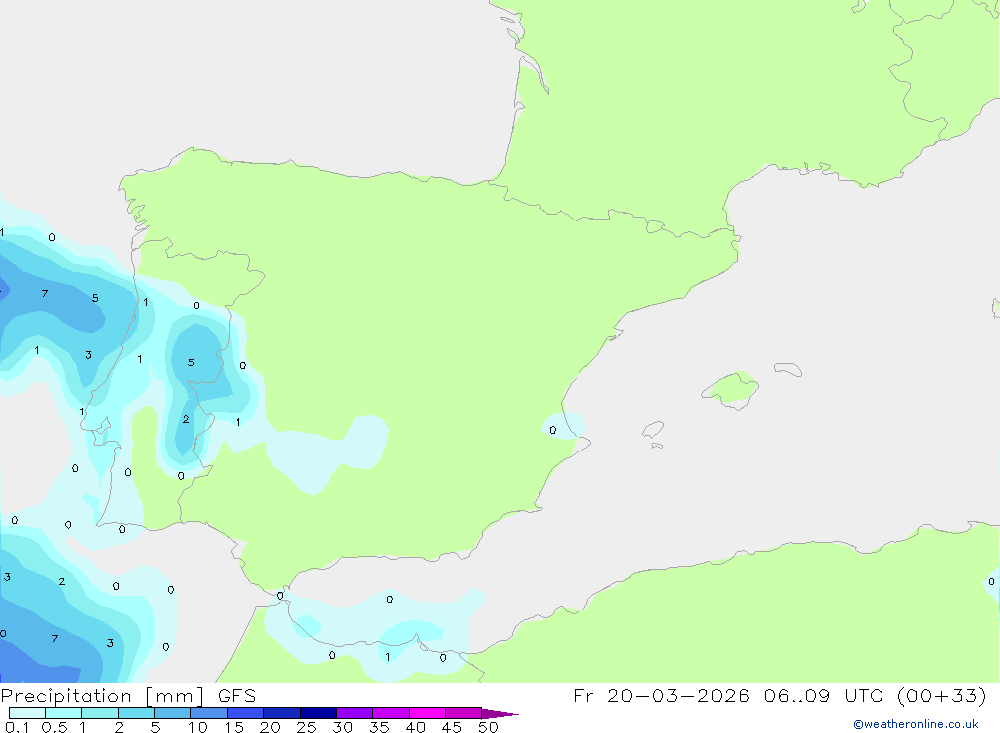Click the legend scale label "35"

(379, 727)
